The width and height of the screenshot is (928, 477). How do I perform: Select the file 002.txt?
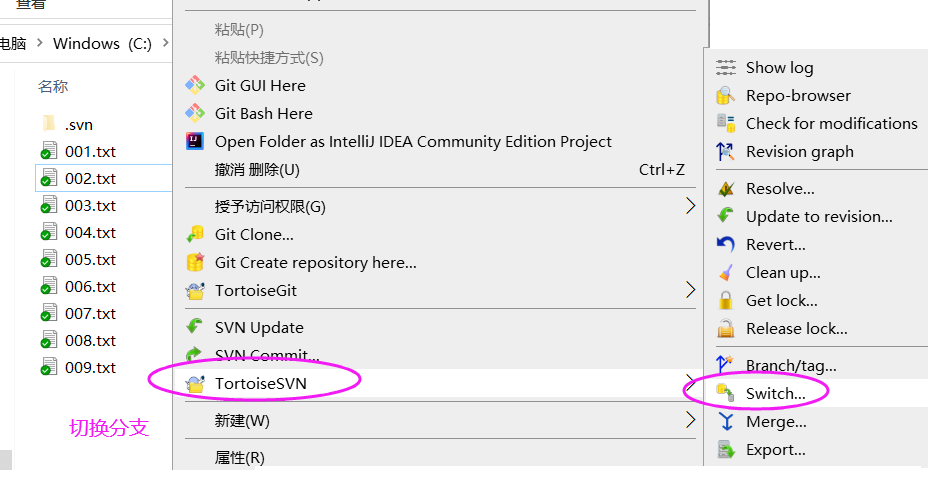[x=90, y=179]
